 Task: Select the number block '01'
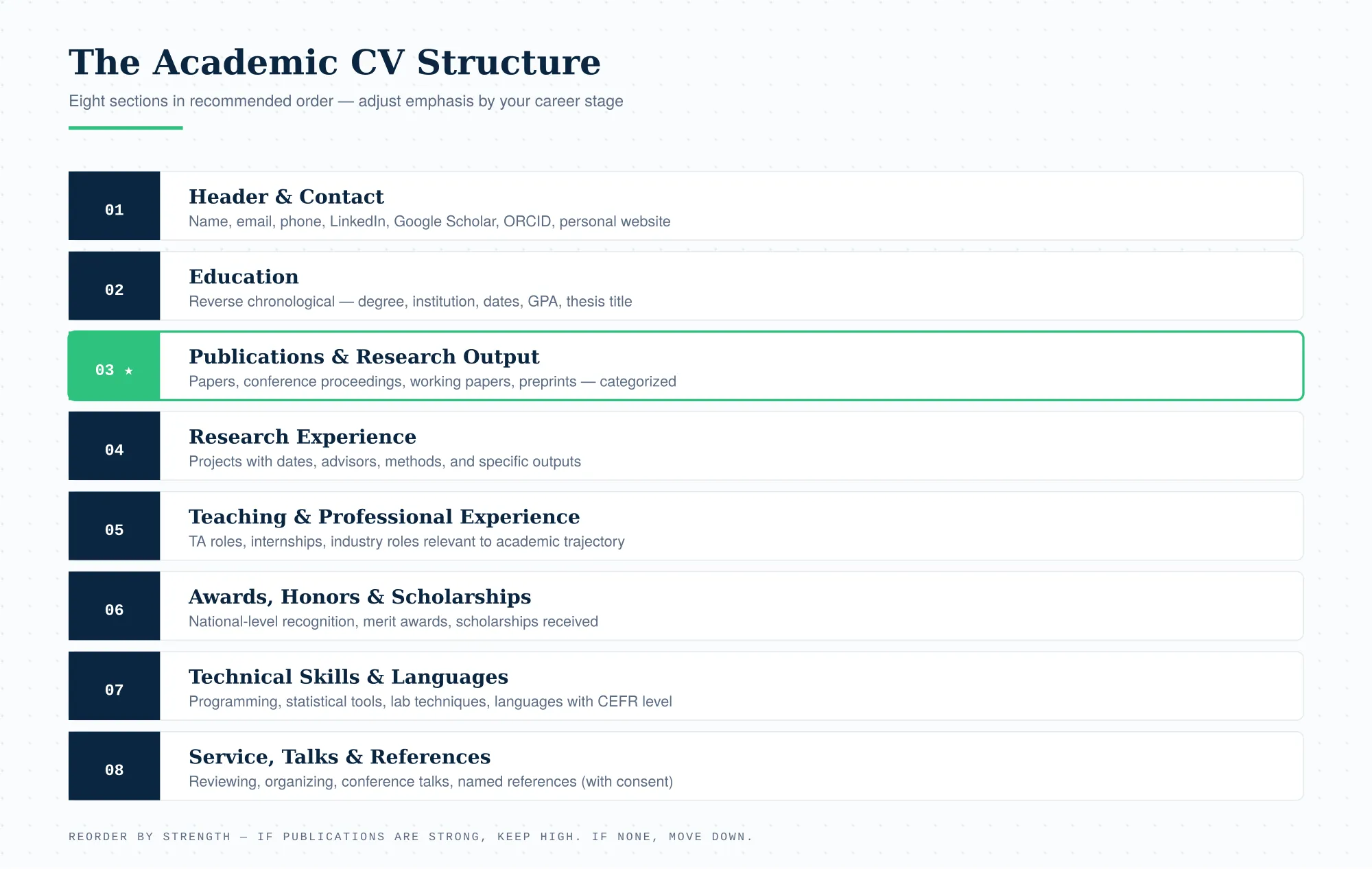click(114, 206)
